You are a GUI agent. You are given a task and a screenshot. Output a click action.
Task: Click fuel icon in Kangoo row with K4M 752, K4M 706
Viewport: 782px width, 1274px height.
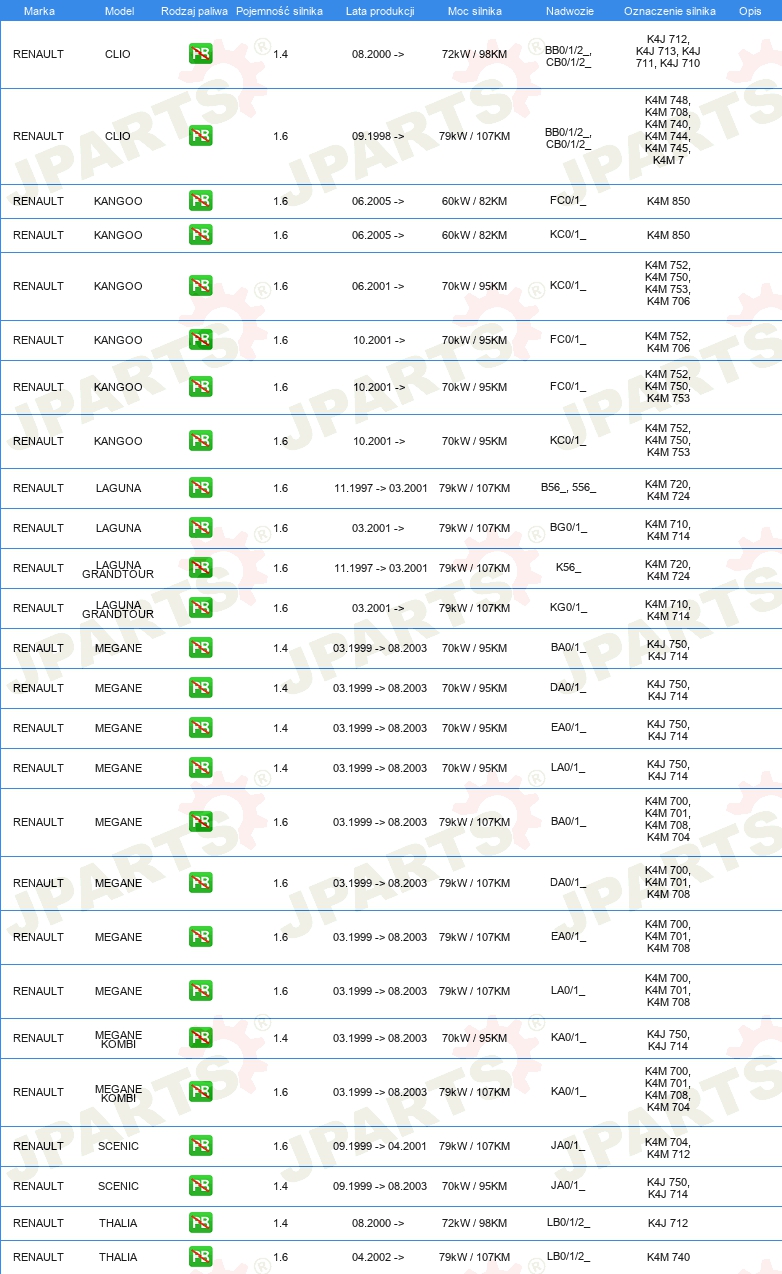tap(200, 340)
